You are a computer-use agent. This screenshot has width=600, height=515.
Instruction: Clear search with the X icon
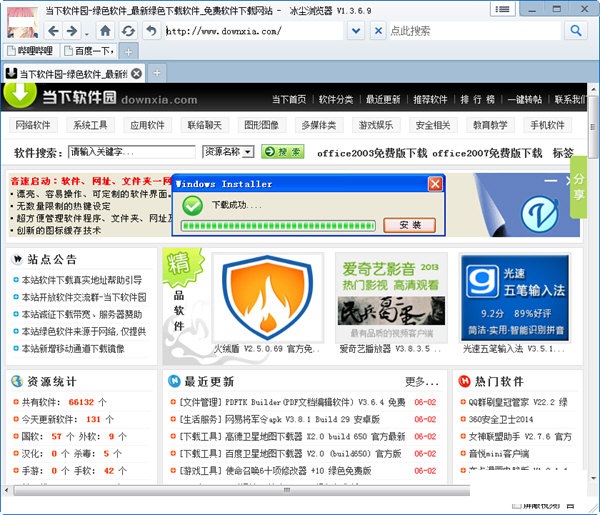click(378, 31)
